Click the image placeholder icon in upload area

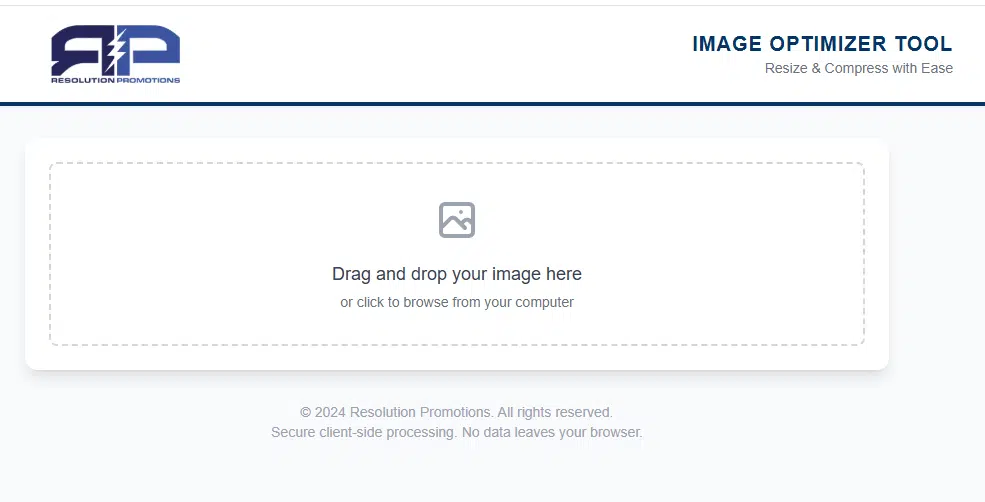click(x=457, y=220)
